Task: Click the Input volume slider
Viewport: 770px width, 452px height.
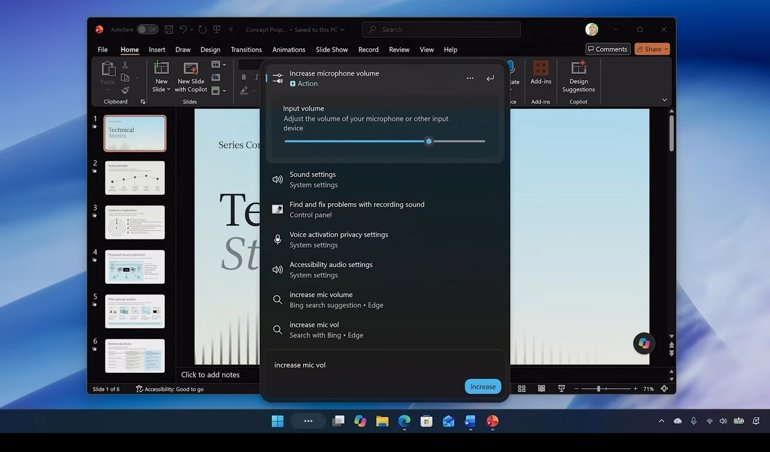Action: click(x=385, y=141)
